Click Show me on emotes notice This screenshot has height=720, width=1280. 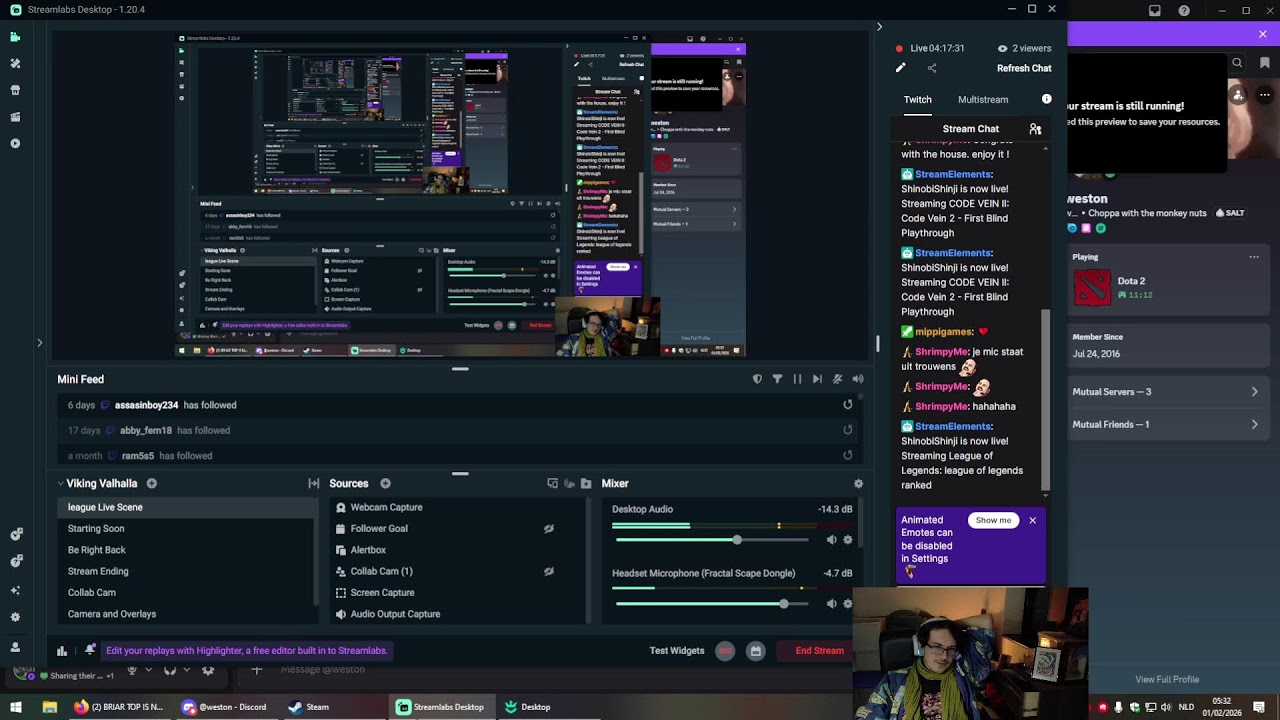[993, 520]
